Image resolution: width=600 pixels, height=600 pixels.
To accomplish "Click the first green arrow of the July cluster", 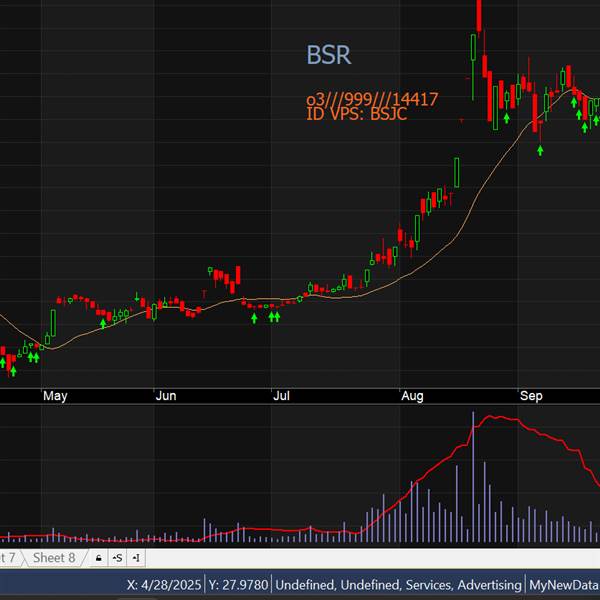I will (254, 318).
